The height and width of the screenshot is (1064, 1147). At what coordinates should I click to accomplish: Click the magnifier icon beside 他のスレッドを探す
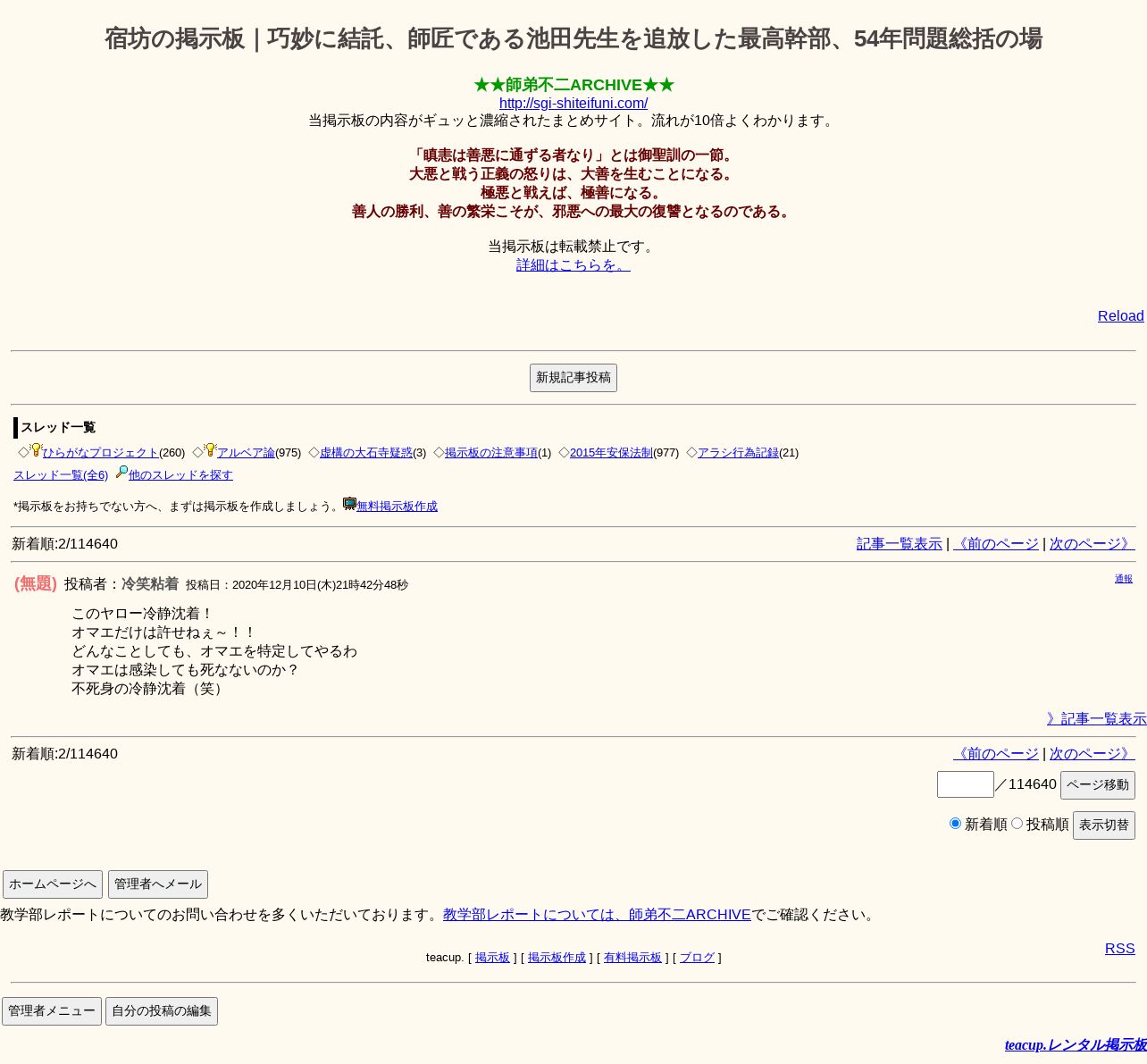[121, 473]
